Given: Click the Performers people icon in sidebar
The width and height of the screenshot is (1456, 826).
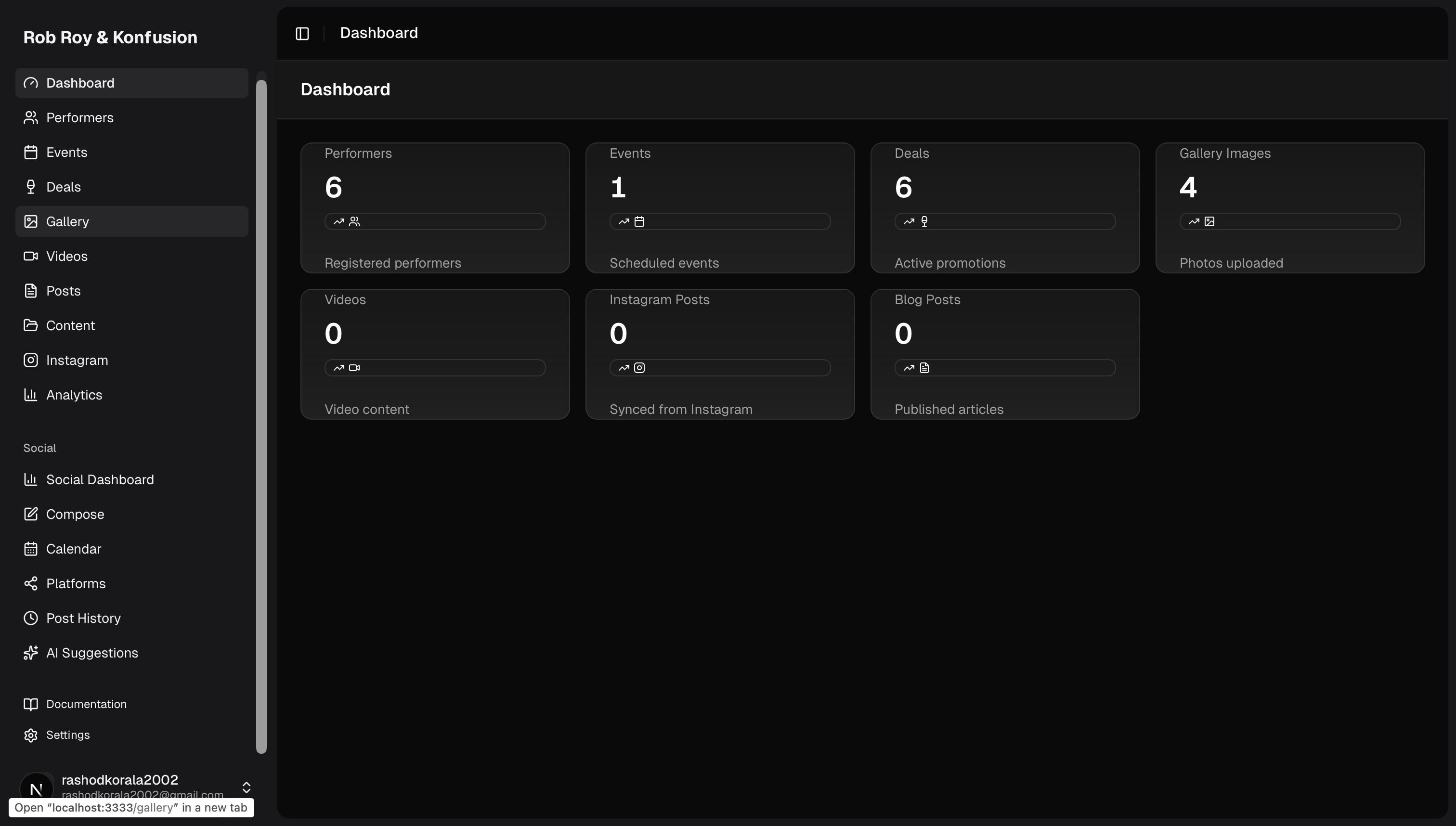Looking at the screenshot, I should tap(31, 117).
